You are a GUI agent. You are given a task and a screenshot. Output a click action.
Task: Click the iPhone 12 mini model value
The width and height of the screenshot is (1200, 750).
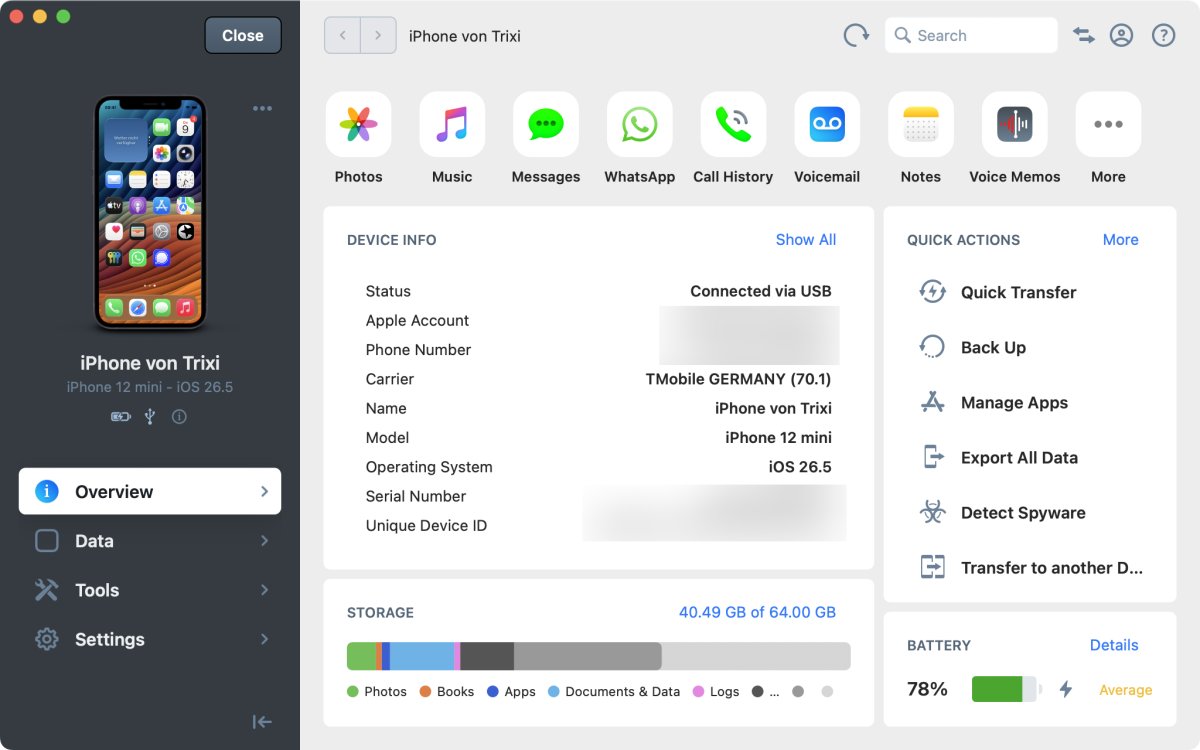(x=779, y=437)
